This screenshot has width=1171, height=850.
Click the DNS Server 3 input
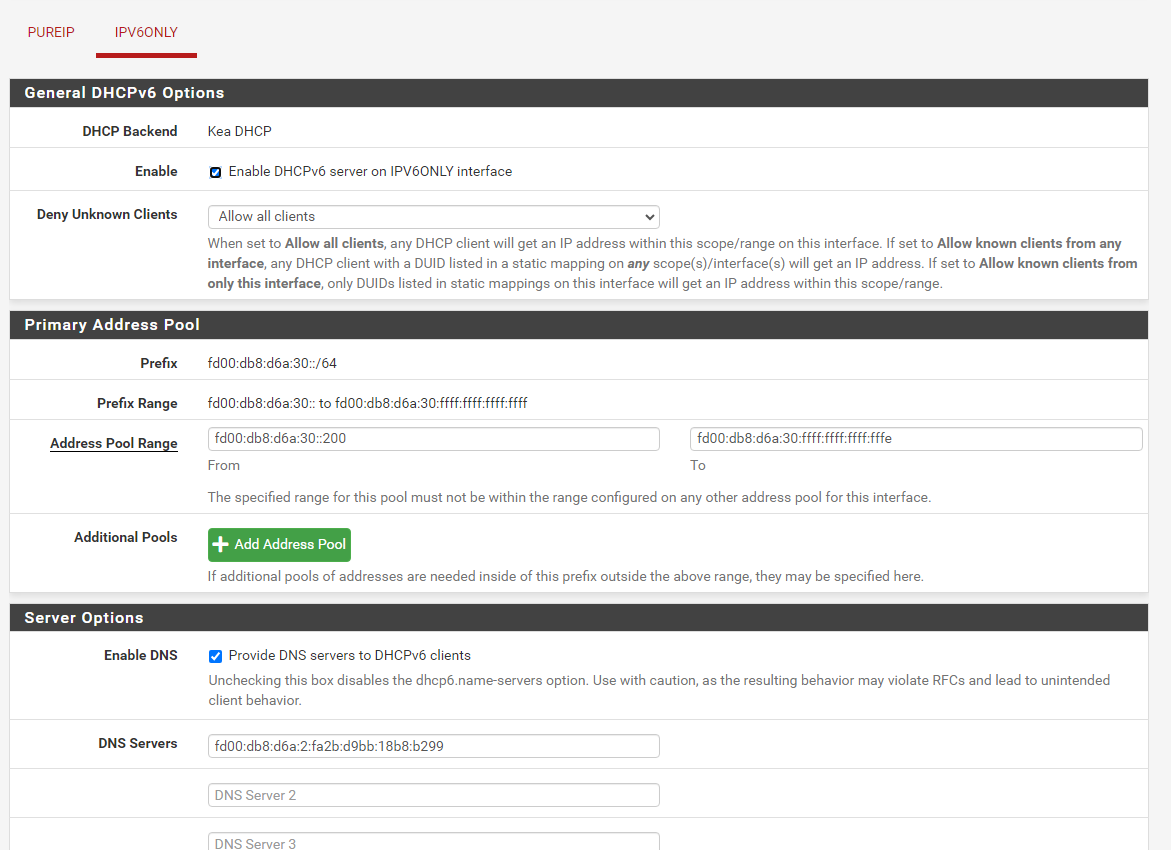point(434,842)
